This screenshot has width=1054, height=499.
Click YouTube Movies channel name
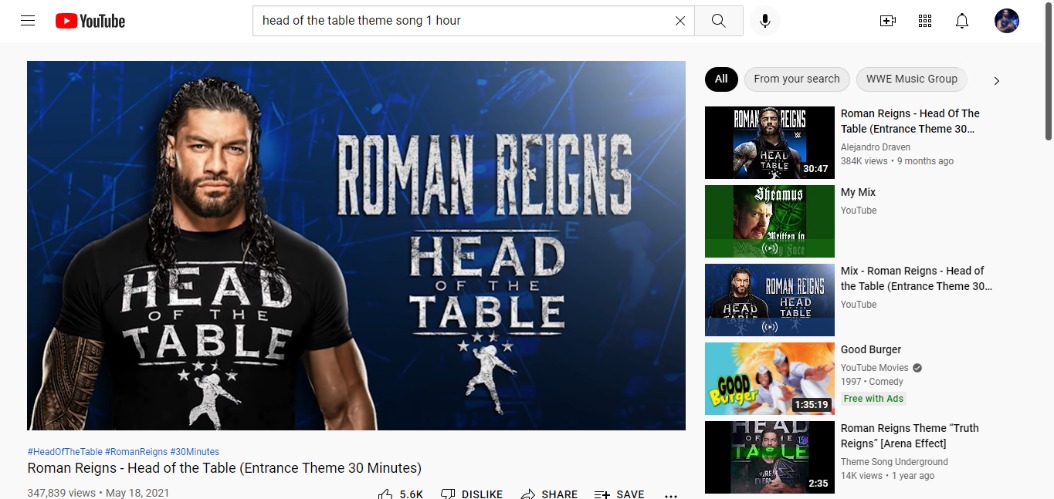875,368
